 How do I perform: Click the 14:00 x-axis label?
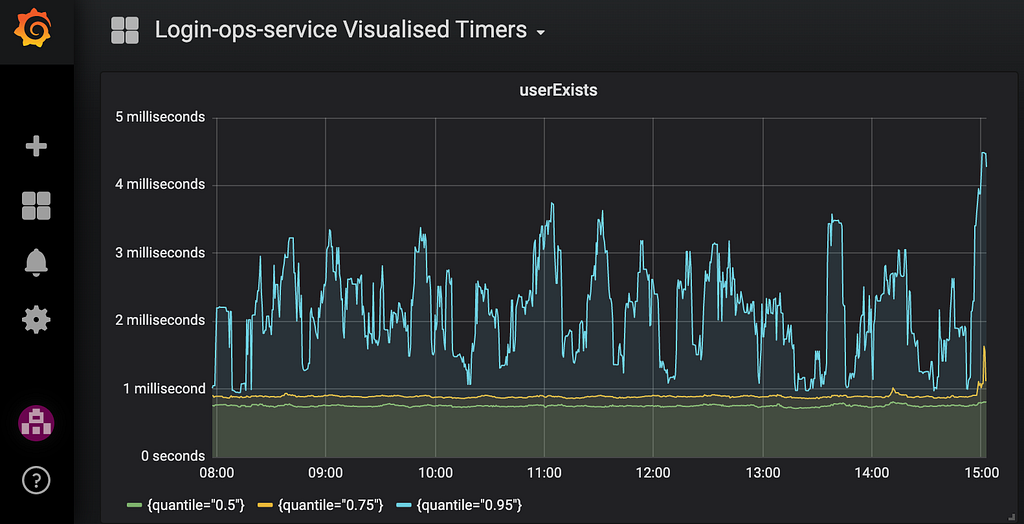[871, 472]
